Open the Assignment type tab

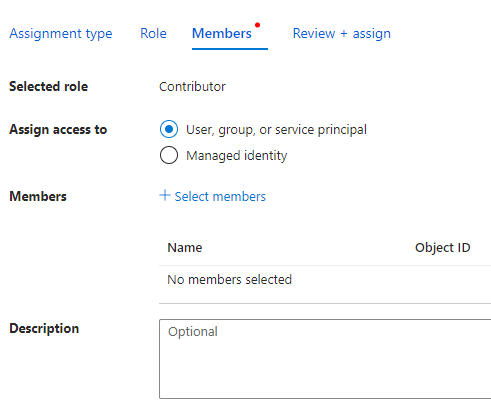[x=61, y=34]
